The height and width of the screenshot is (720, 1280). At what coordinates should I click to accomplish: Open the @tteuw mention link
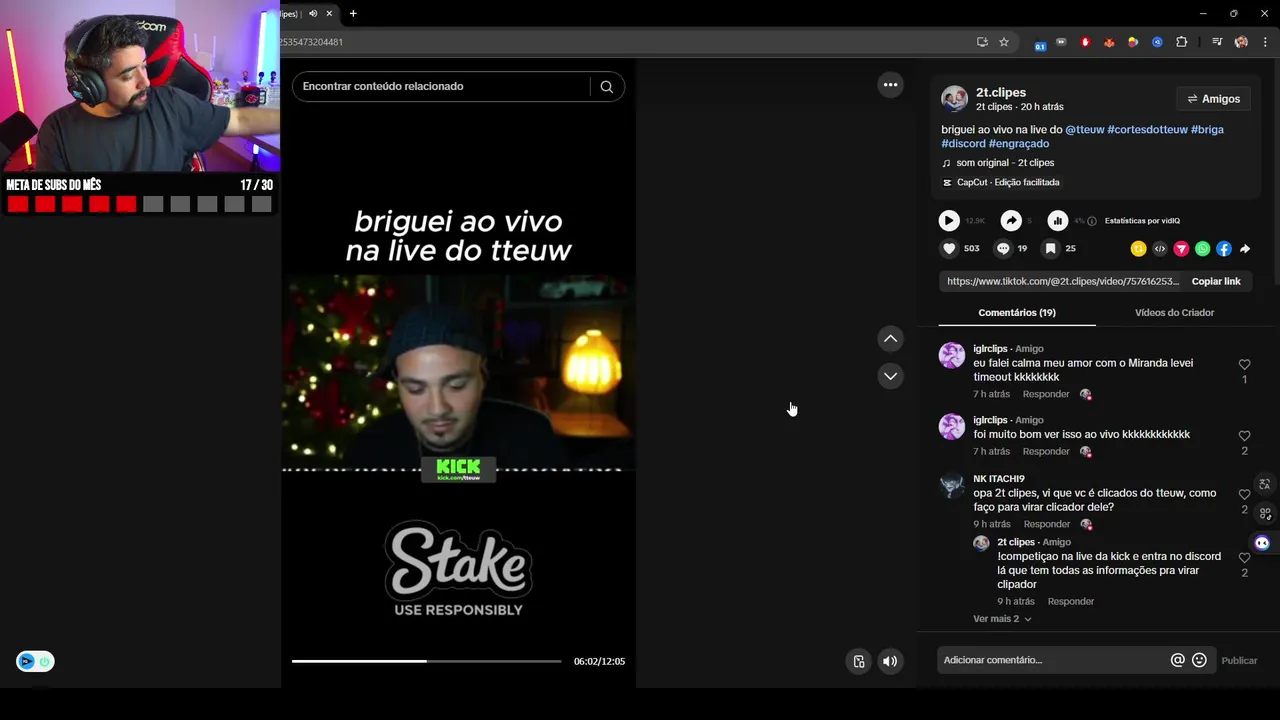pos(1084,130)
